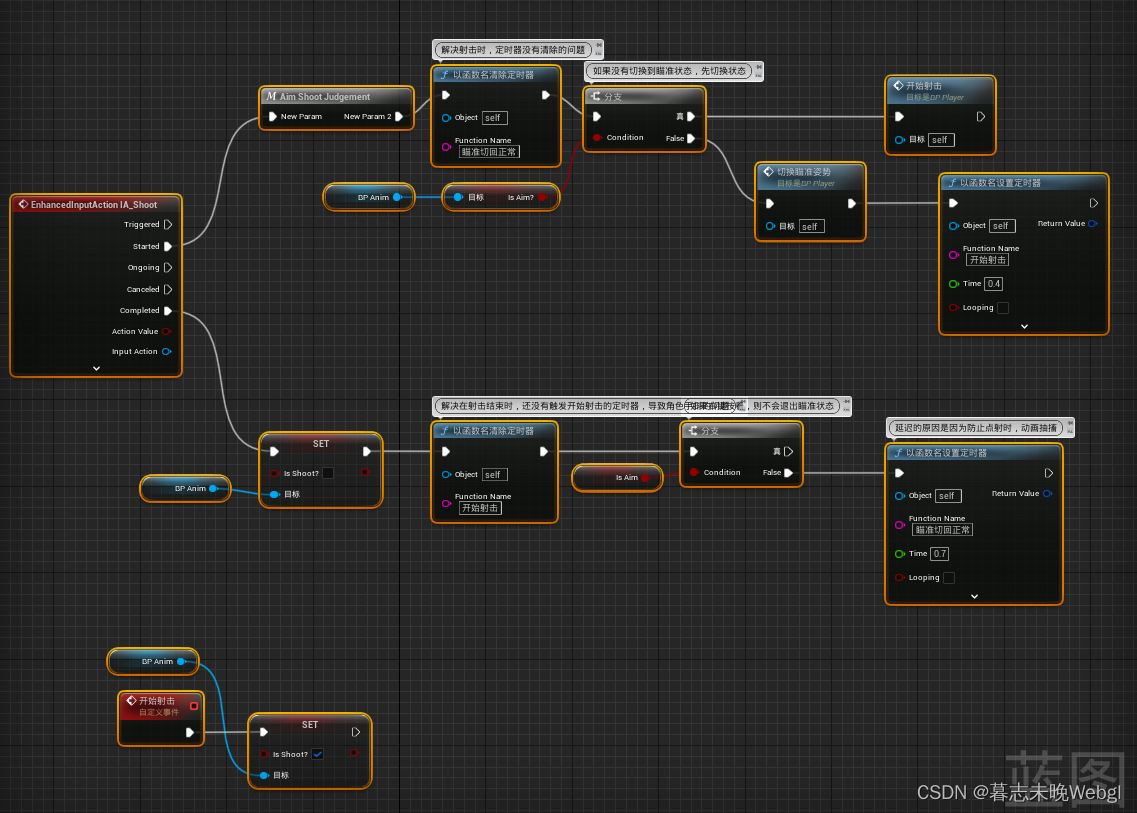This screenshot has height=813, width=1137.
Task: Click the Object self field in the 开始射击 clear timer node
Action: click(495, 475)
